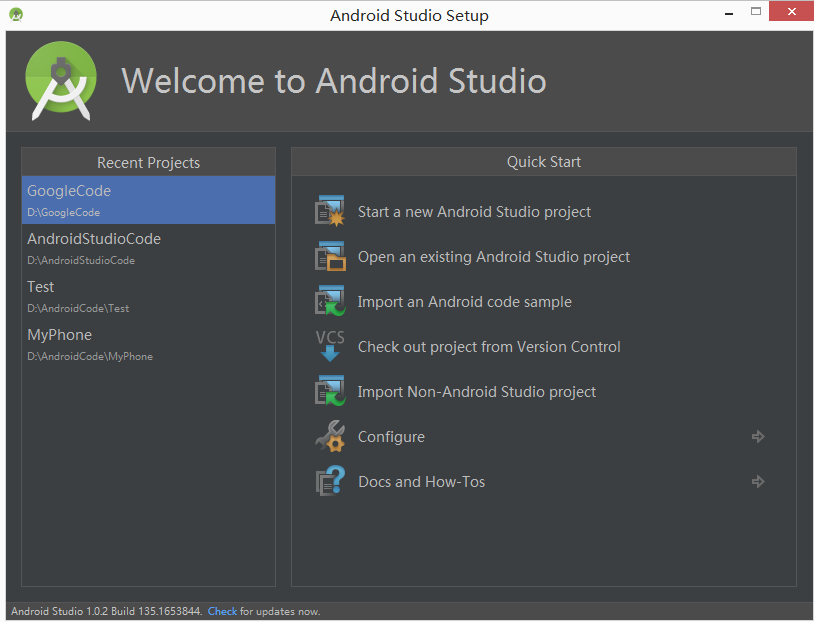The height and width of the screenshot is (622, 814).
Task: Click the import Non-Android Studio project icon
Action: [329, 392]
